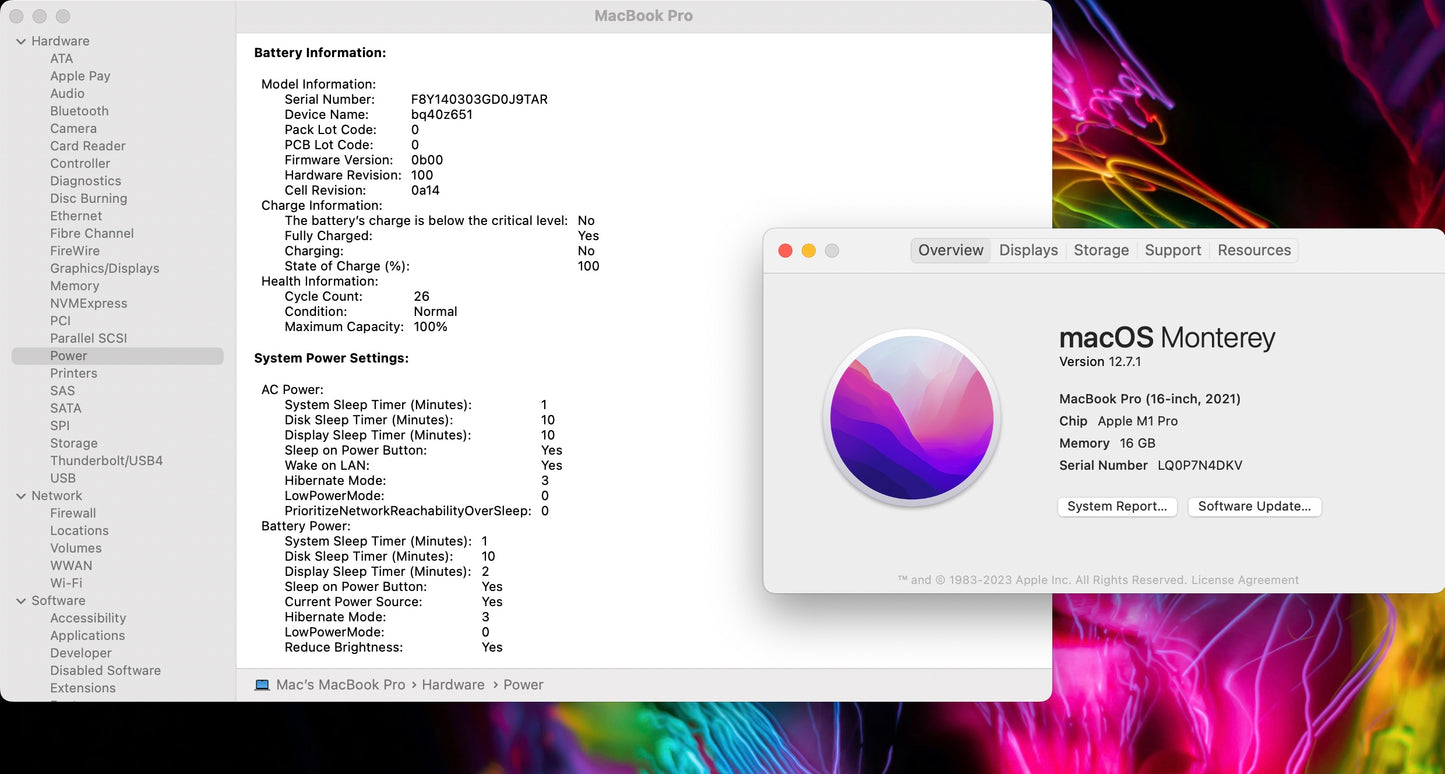Click the Cycle Count value 26
Viewport: 1445px width, 774px height.
coord(421,296)
